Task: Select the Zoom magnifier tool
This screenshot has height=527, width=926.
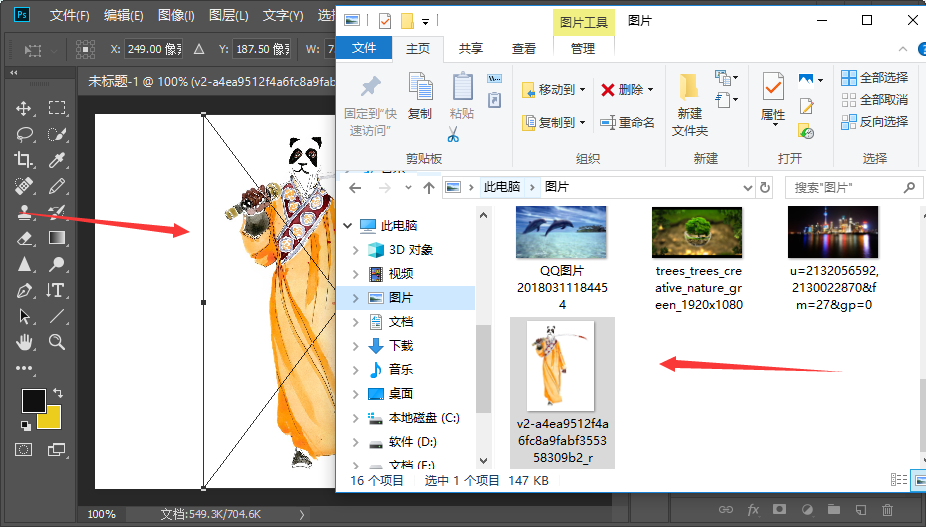Action: coord(57,341)
